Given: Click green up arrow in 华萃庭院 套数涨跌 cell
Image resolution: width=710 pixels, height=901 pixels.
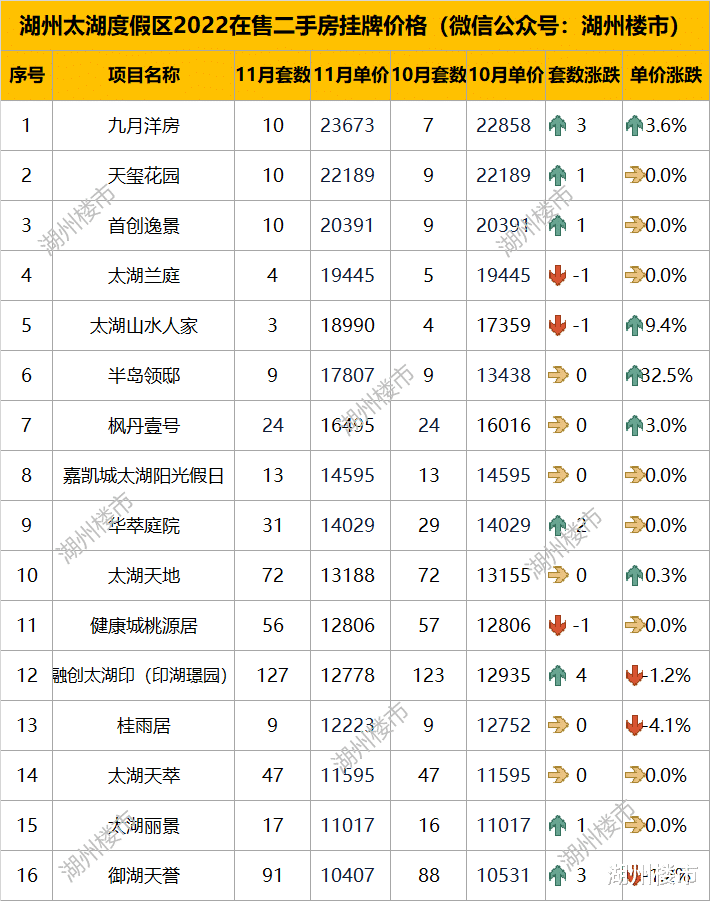Looking at the screenshot, I should (x=557, y=525).
